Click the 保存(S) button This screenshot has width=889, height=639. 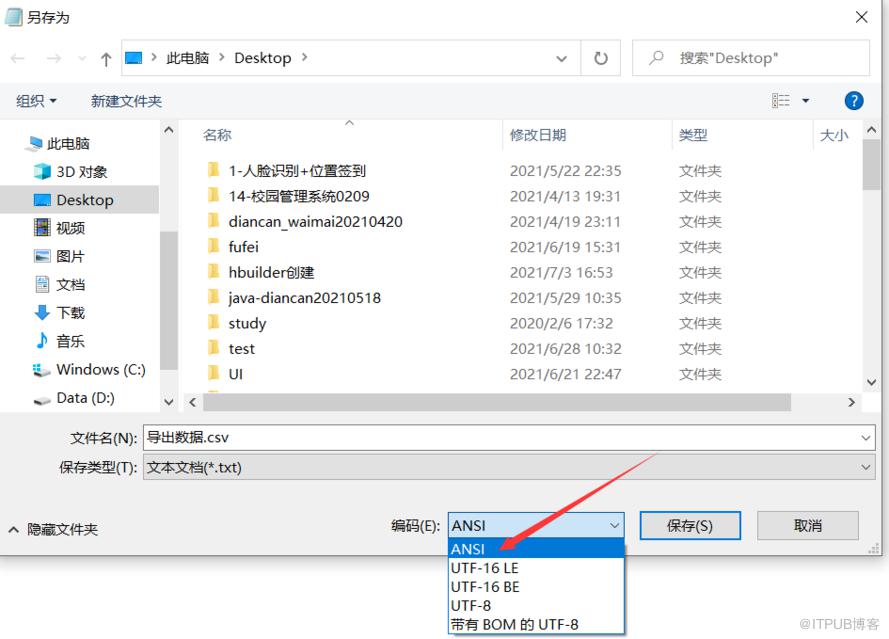690,526
